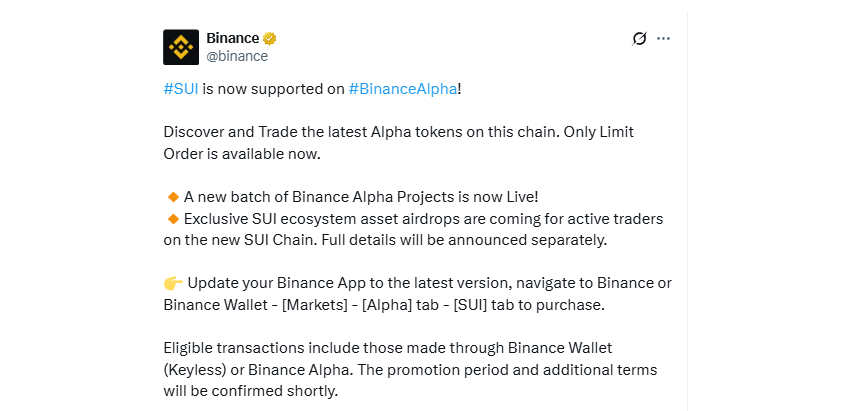Click the second orange diamond bullet
The width and height of the screenshot is (844, 411).
point(173,219)
